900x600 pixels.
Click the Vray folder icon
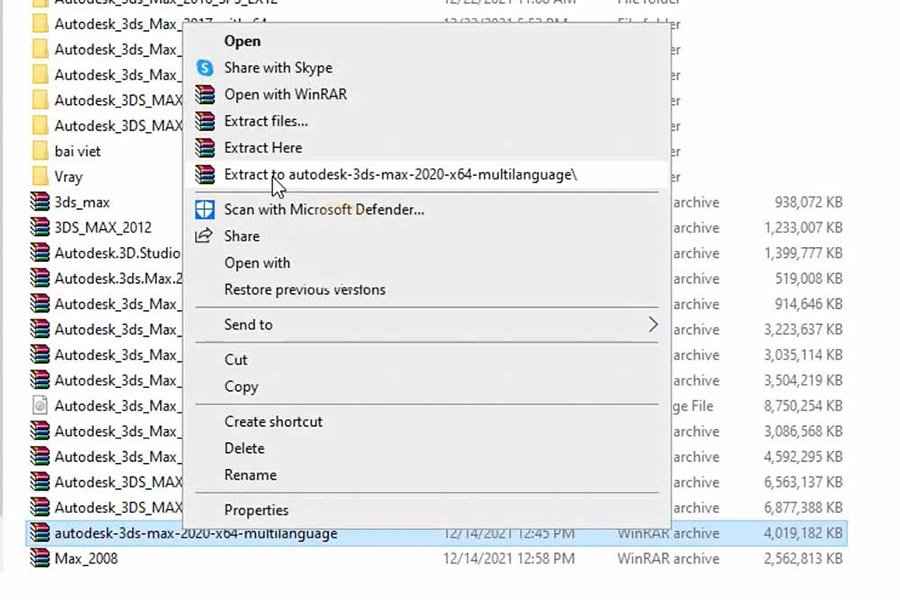(x=40, y=176)
